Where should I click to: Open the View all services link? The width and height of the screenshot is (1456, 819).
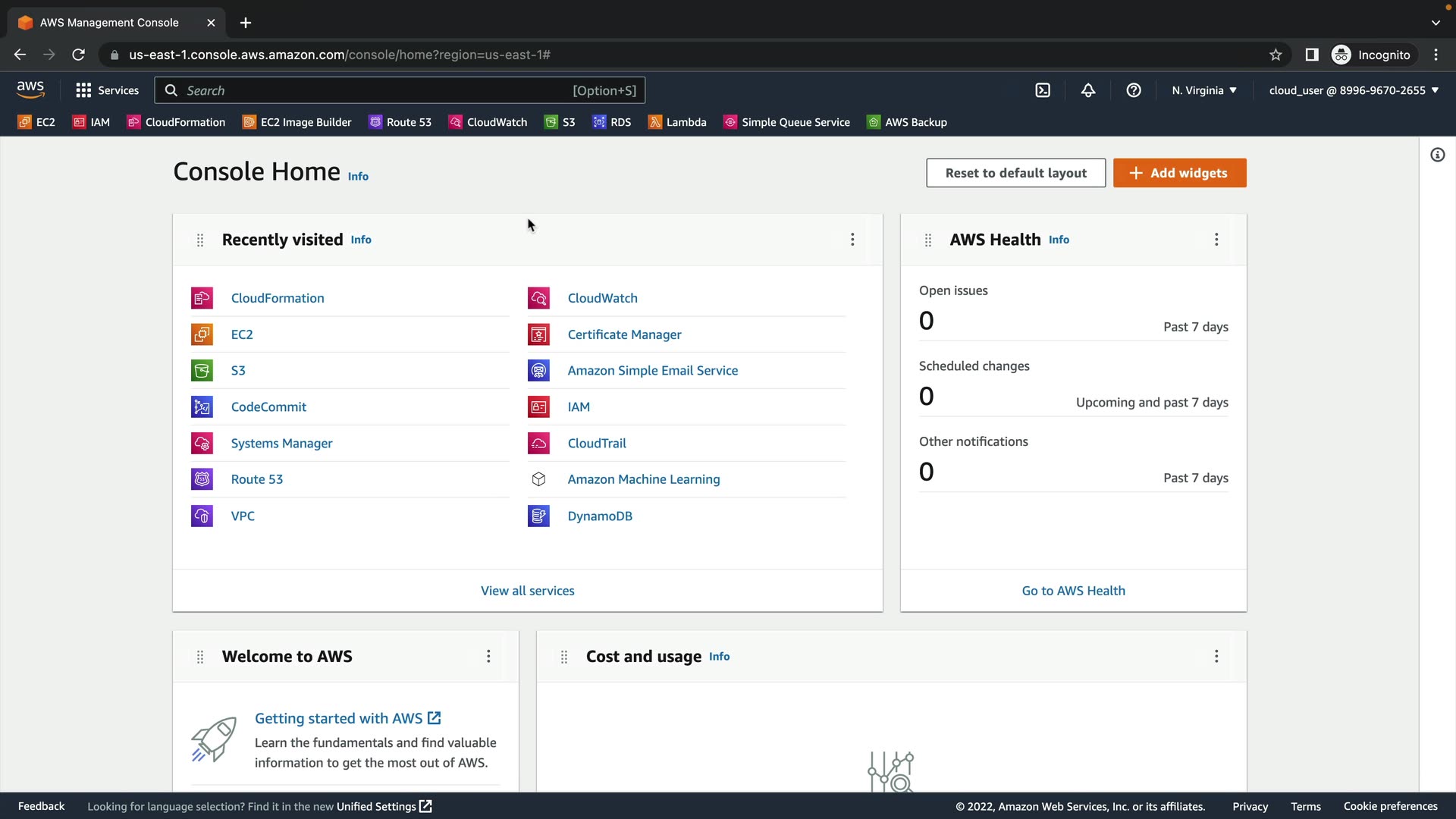coord(527,591)
